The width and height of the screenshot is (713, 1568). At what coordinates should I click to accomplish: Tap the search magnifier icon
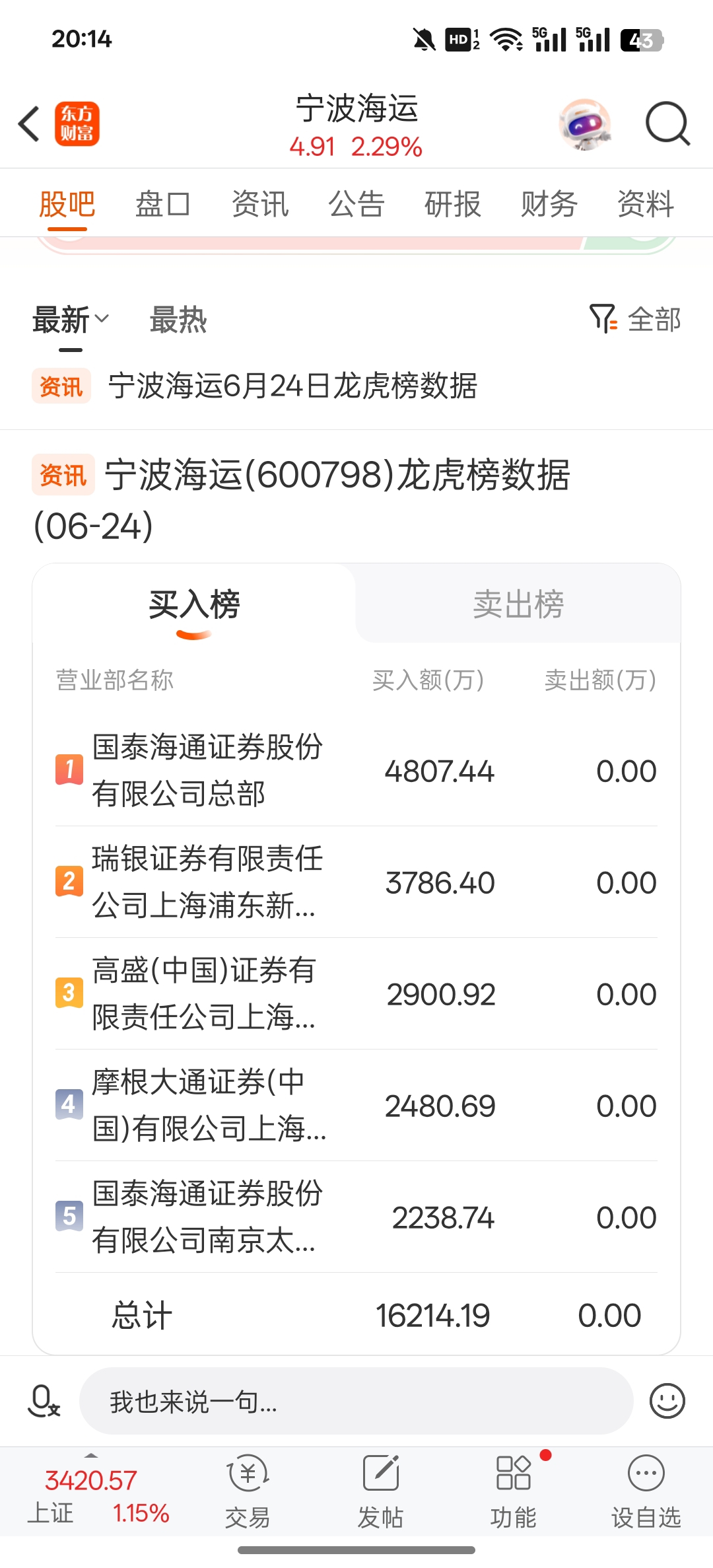[667, 124]
